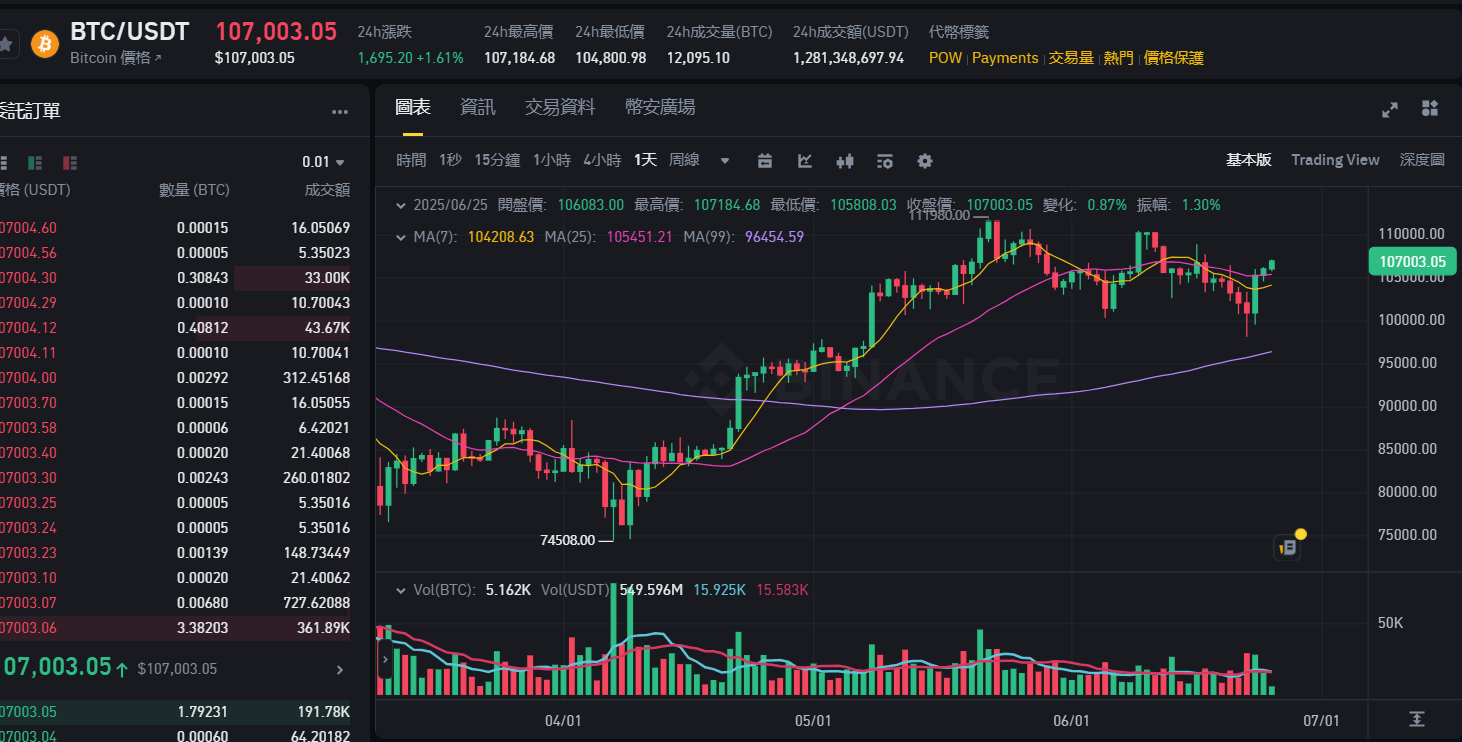Open the Bitcoin 價格 link
The image size is (1462, 742).
116,58
